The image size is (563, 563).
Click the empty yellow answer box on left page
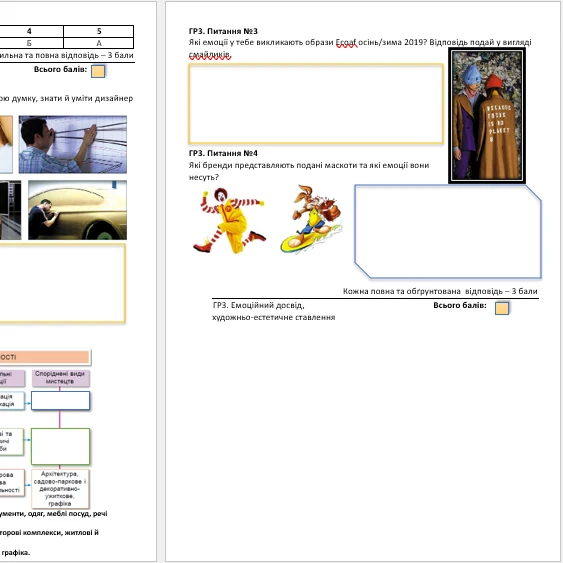tap(62, 283)
